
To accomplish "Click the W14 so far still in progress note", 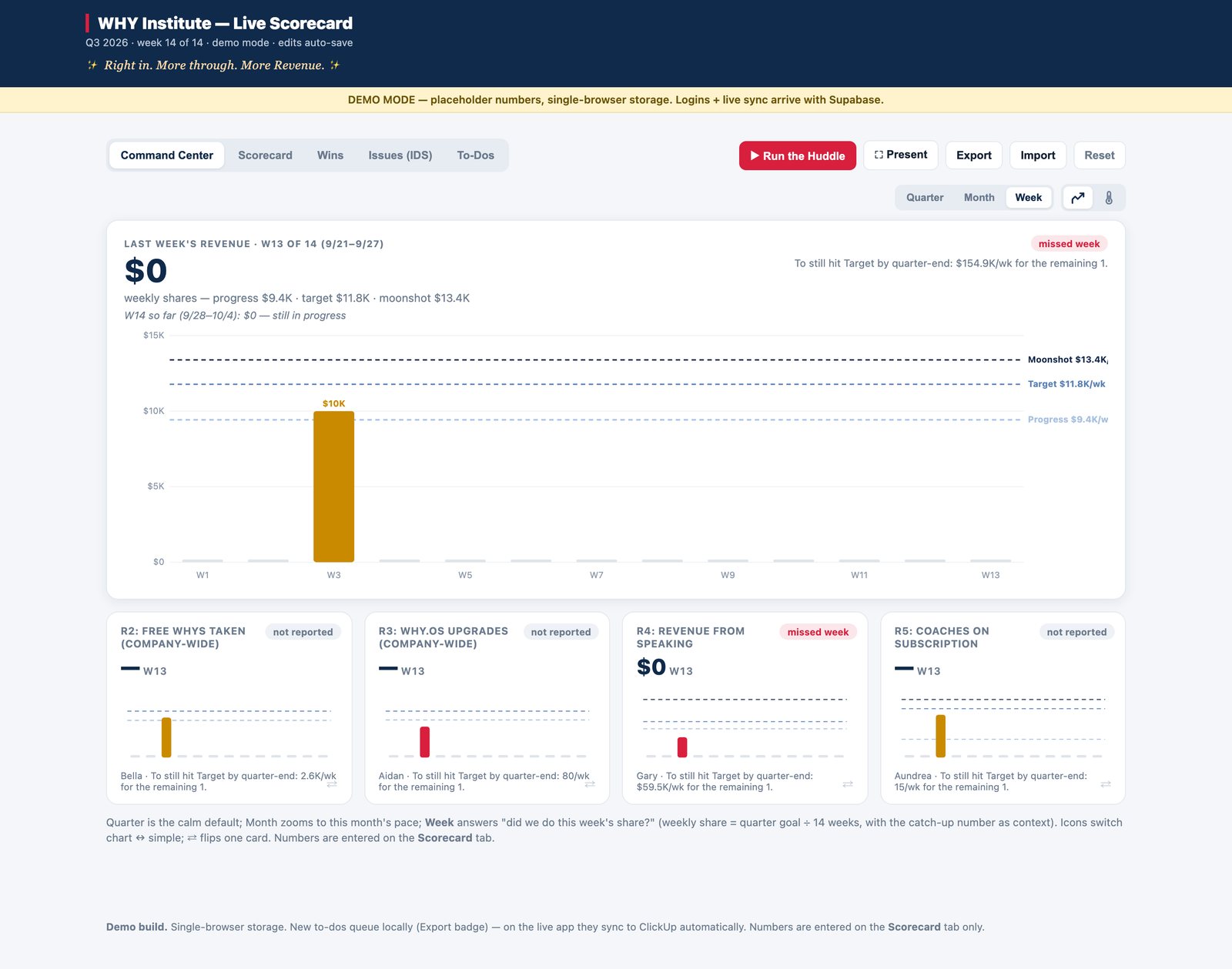I will pos(235,316).
